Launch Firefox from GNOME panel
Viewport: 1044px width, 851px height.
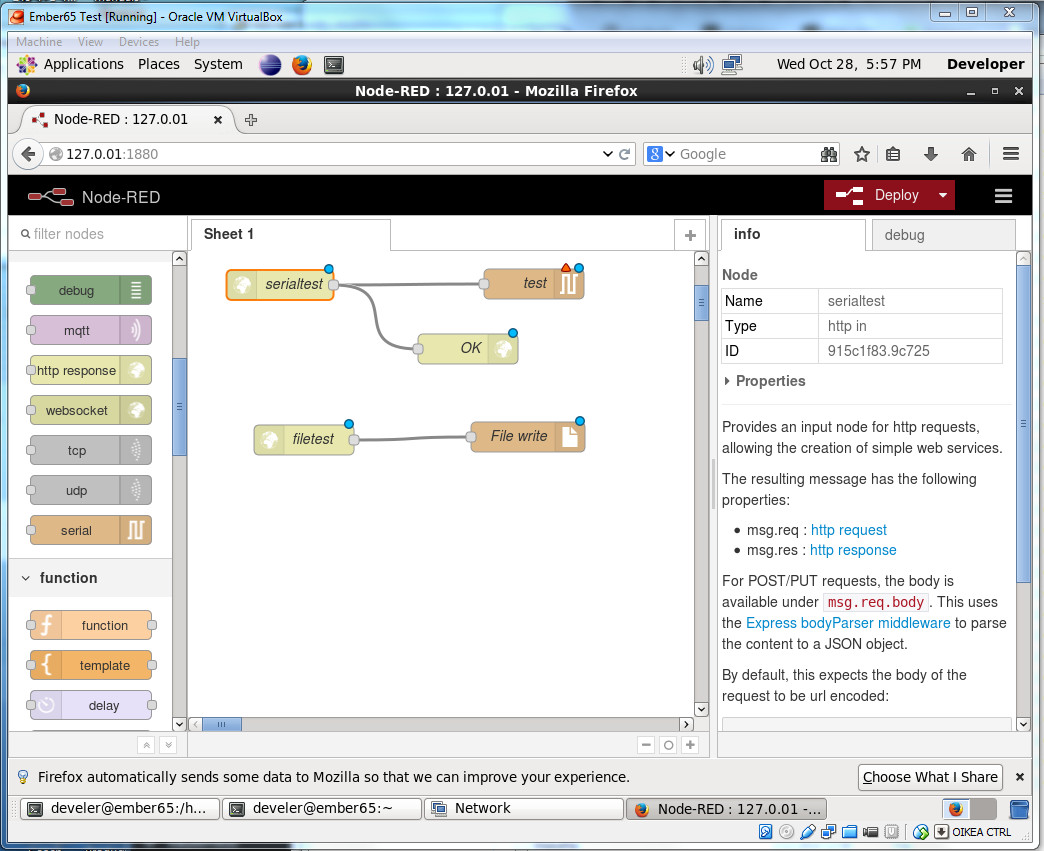click(x=302, y=65)
